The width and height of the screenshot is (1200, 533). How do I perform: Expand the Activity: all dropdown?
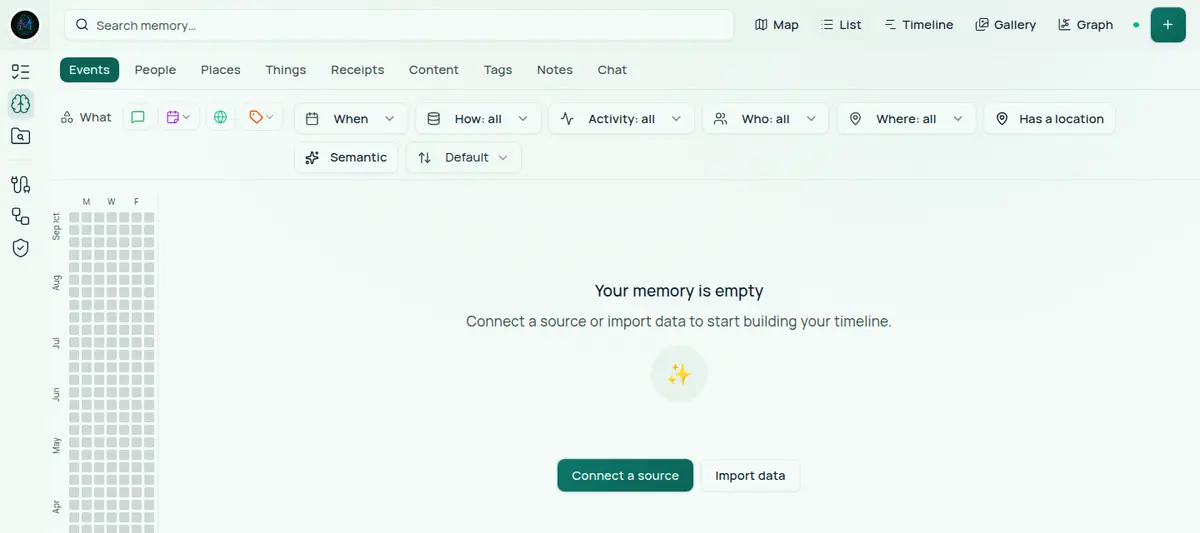tap(621, 118)
